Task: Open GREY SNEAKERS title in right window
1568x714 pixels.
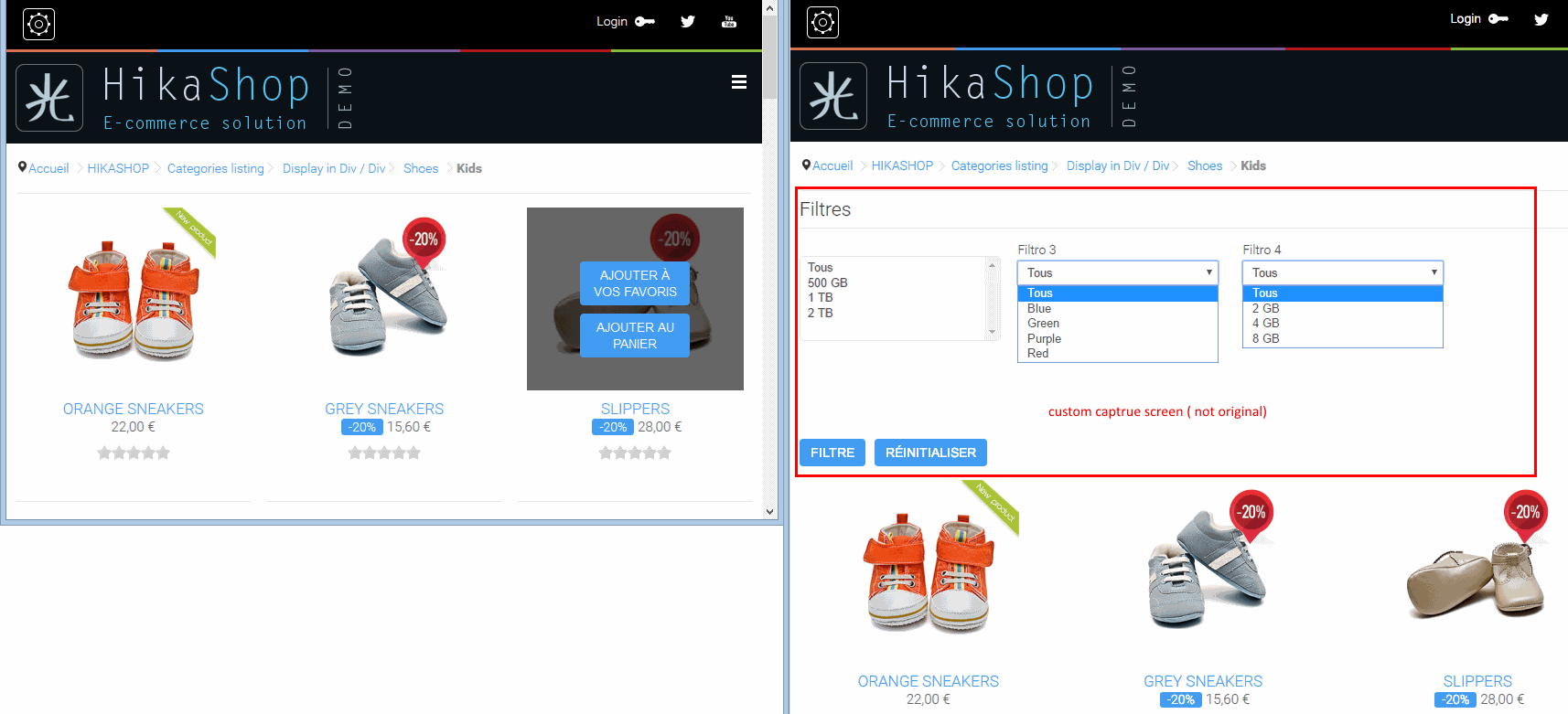Action: (x=1203, y=681)
